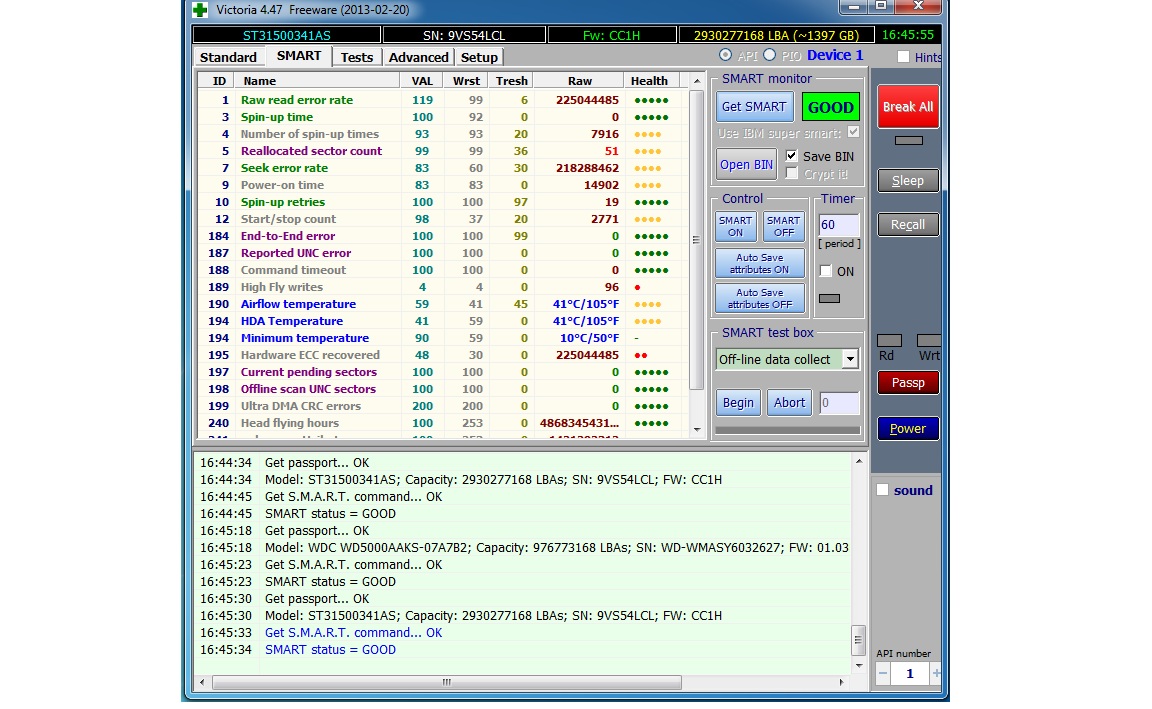The width and height of the screenshot is (1152, 709).
Task: Click the red Break All button
Action: point(908,107)
